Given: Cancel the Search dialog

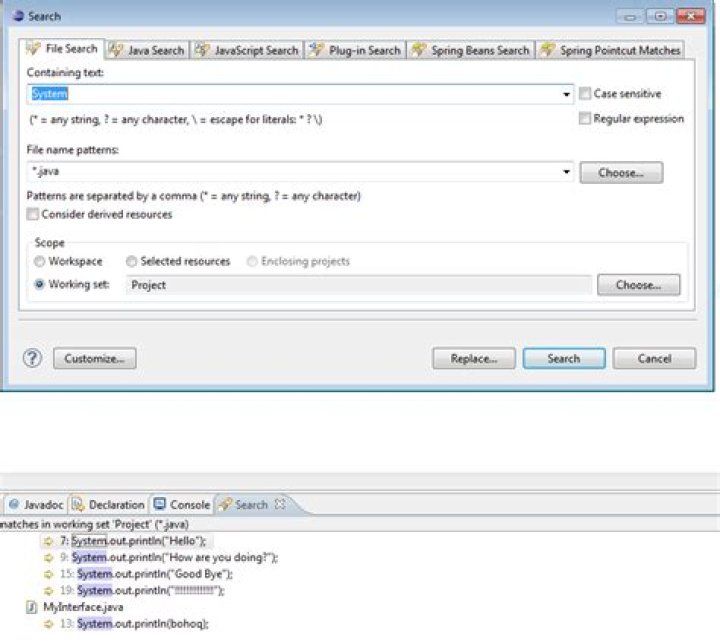Looking at the screenshot, I should (x=654, y=358).
